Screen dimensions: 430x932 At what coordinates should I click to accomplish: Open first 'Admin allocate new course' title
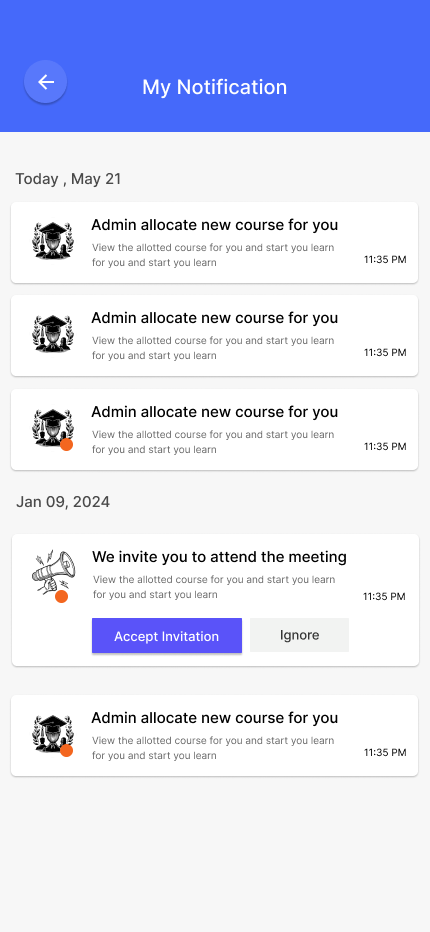point(215,225)
